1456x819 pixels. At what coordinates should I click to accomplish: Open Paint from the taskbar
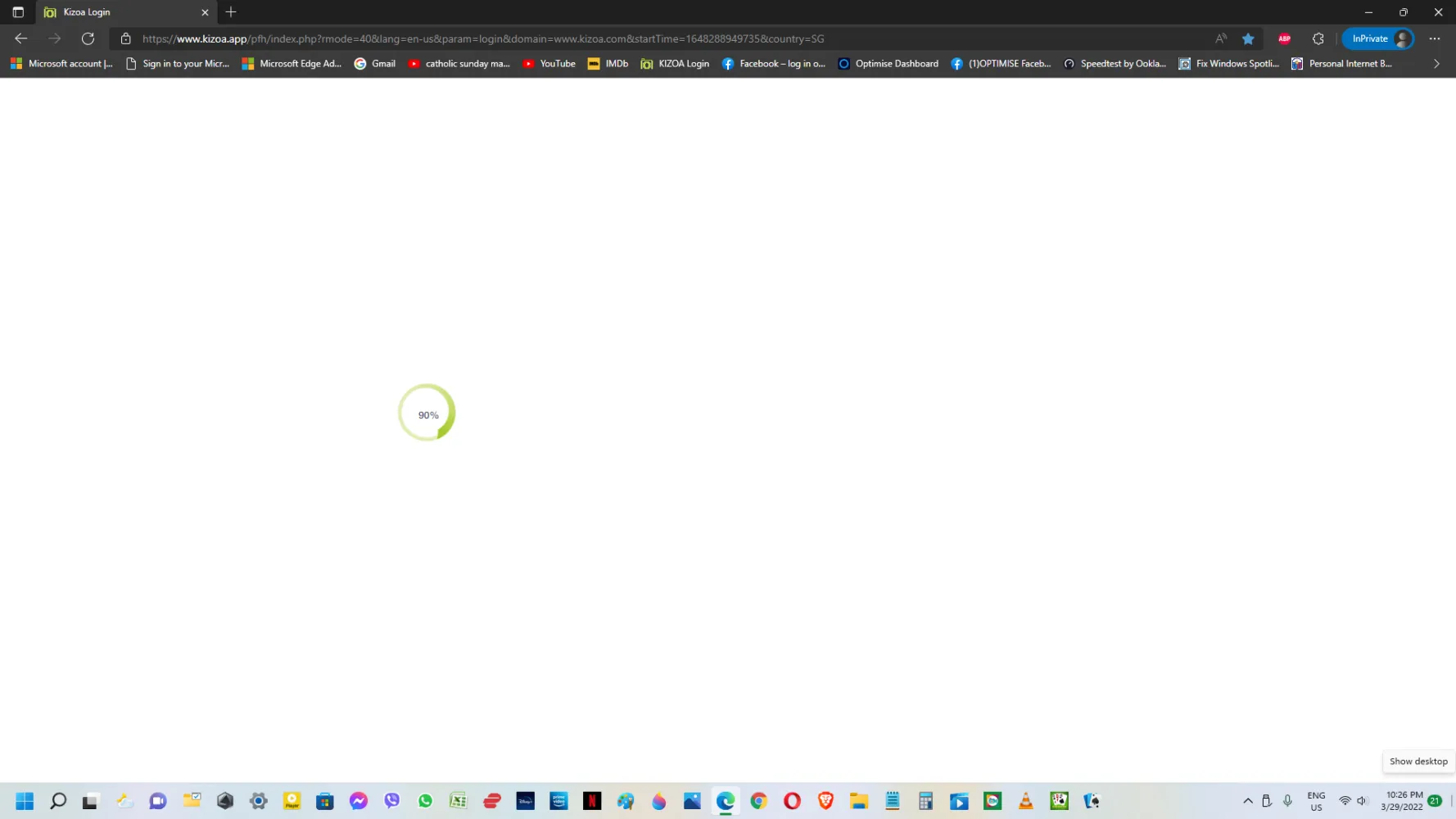(x=626, y=801)
